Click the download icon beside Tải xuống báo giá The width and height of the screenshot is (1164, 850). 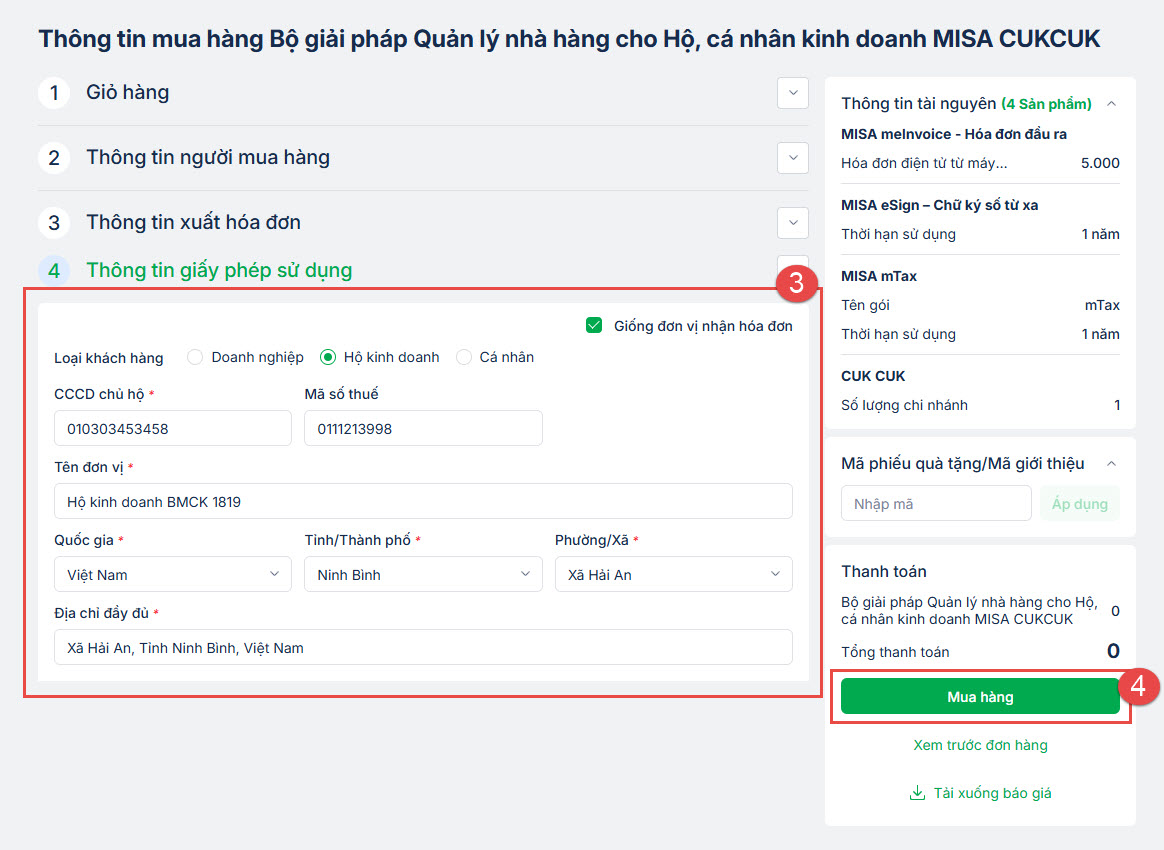coord(917,793)
